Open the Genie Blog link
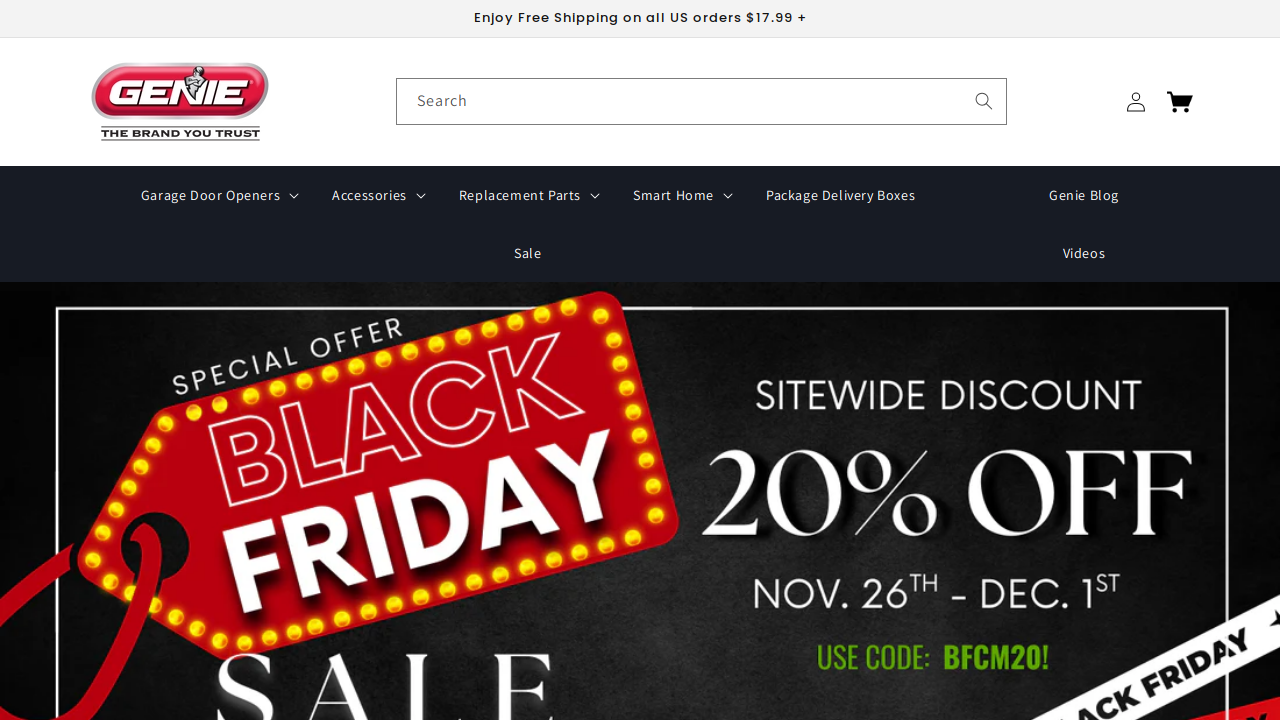The width and height of the screenshot is (1280, 720). click(x=1084, y=195)
